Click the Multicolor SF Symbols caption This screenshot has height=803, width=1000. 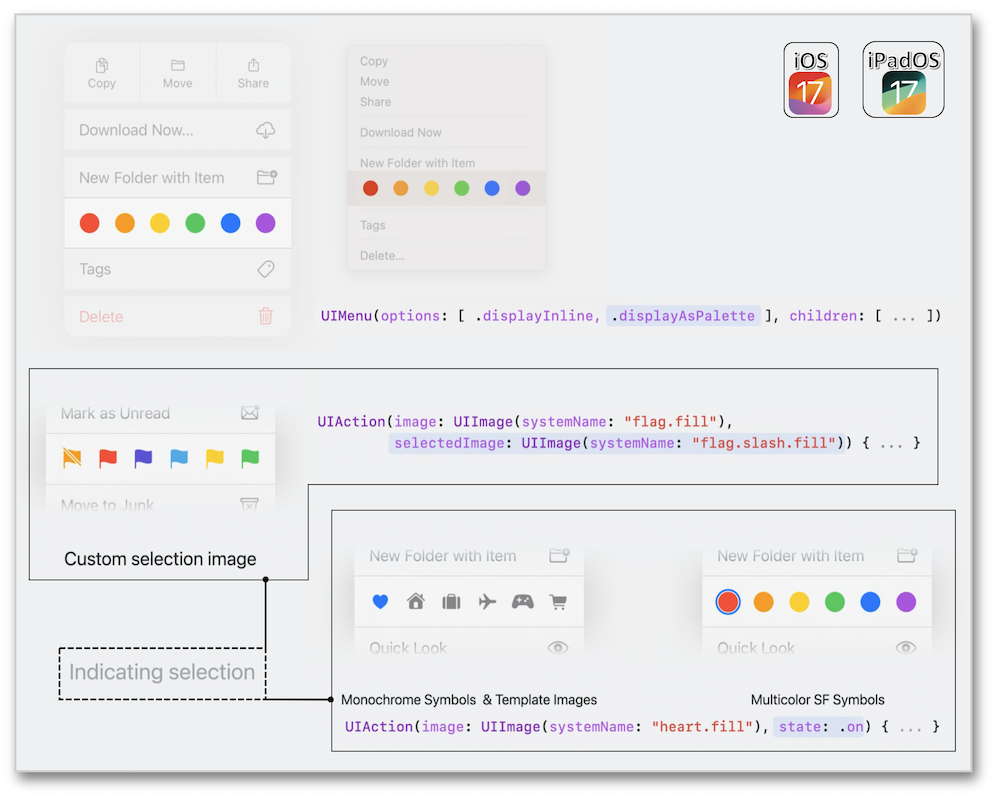point(818,700)
